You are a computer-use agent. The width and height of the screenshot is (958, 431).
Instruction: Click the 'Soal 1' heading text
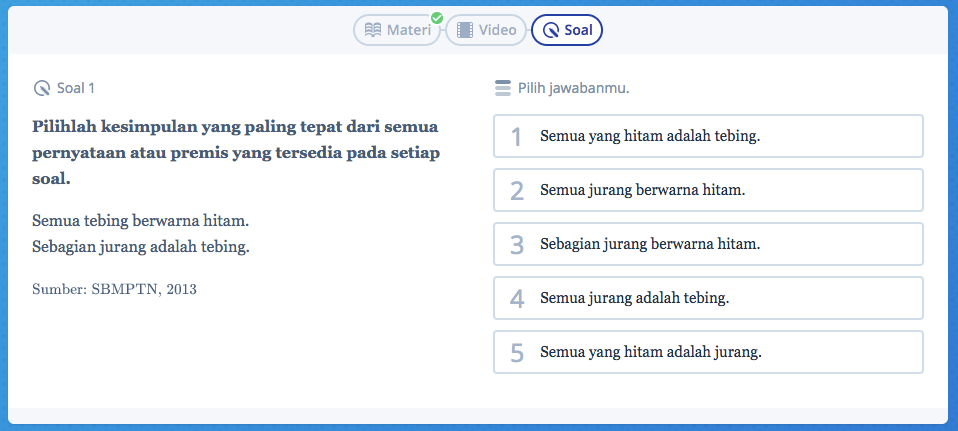pos(76,88)
